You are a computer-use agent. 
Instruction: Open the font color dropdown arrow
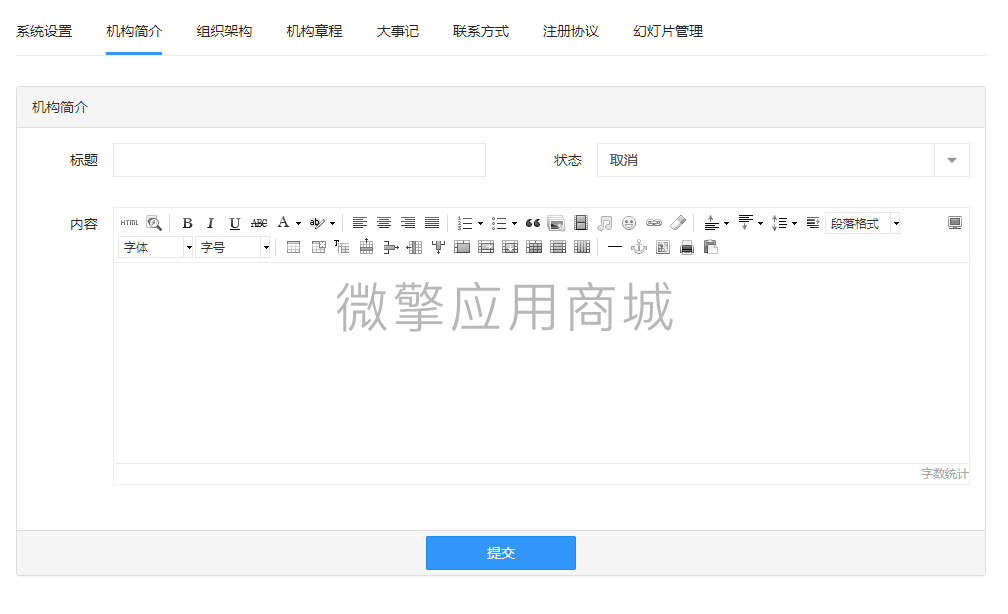pos(298,224)
